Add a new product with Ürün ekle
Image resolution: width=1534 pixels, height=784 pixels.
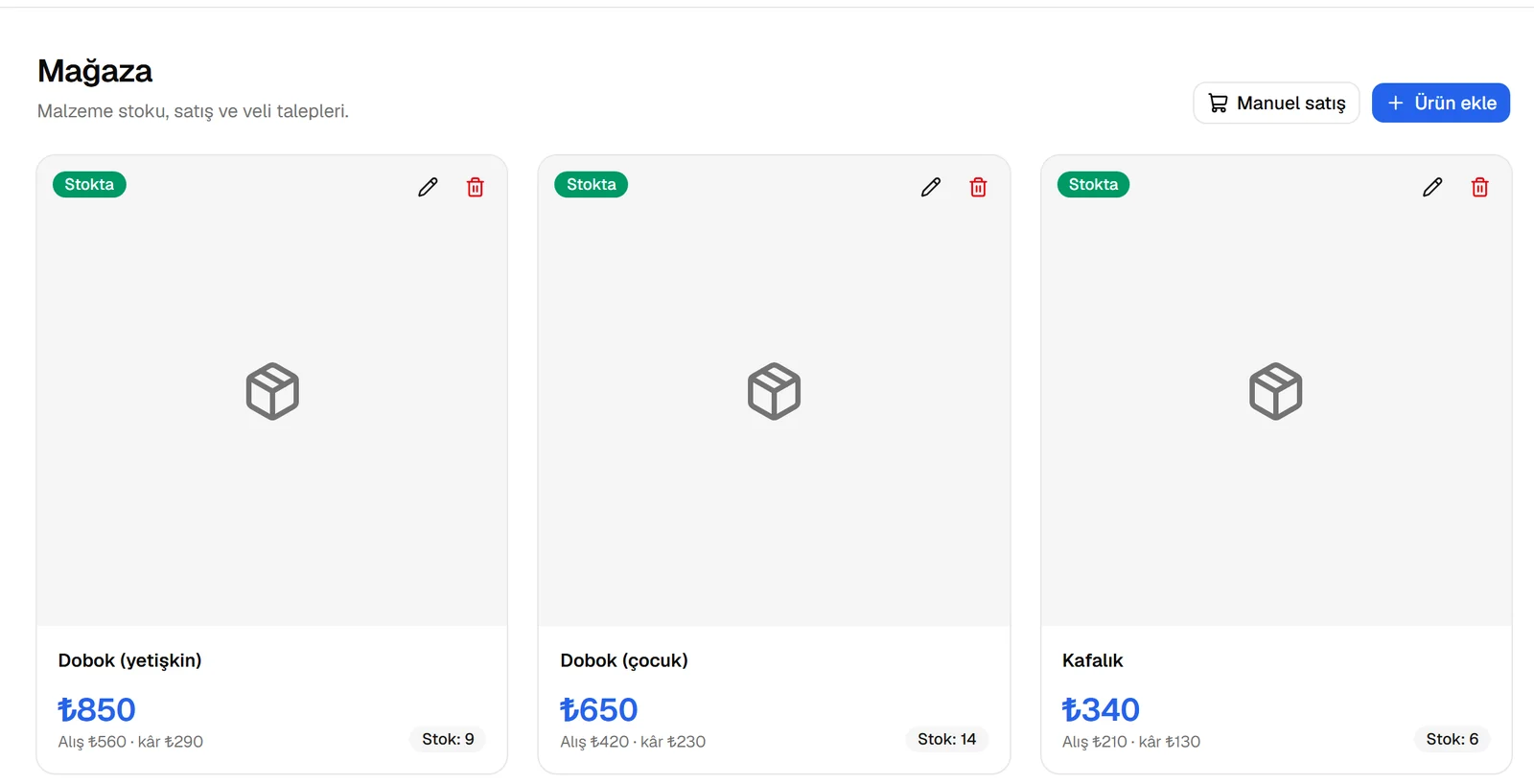point(1441,103)
